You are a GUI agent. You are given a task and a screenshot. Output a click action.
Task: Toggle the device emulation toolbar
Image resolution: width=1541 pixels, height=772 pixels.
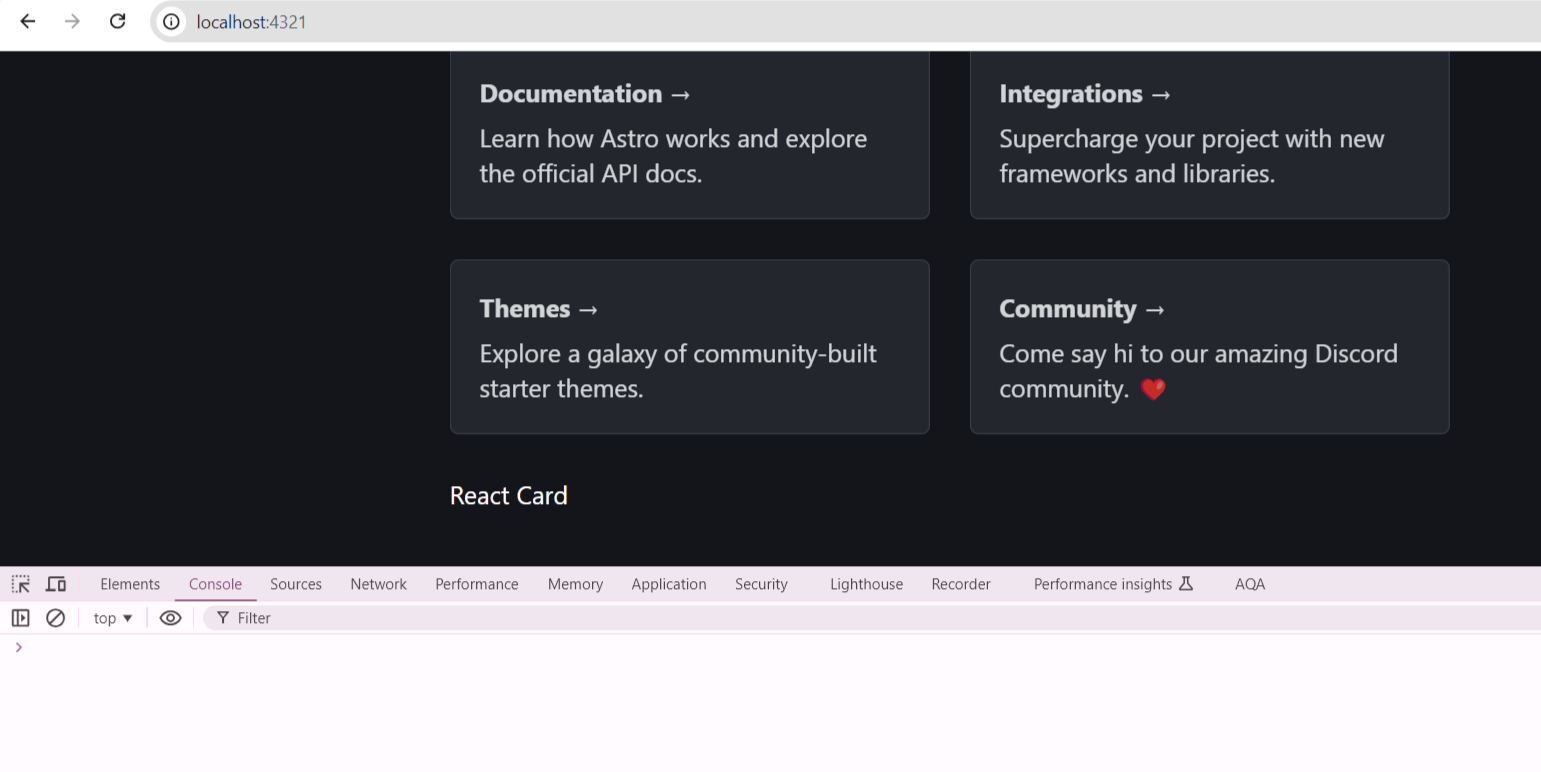pos(55,583)
